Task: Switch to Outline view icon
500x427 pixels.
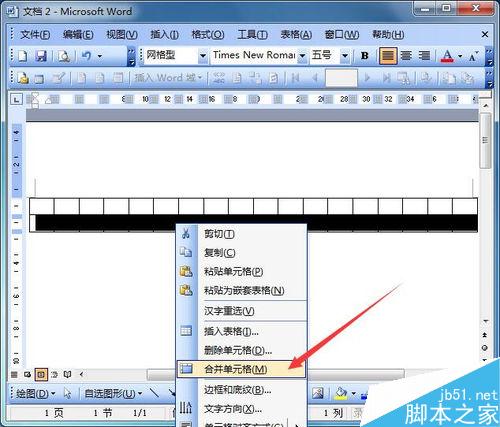Action: (x=54, y=375)
